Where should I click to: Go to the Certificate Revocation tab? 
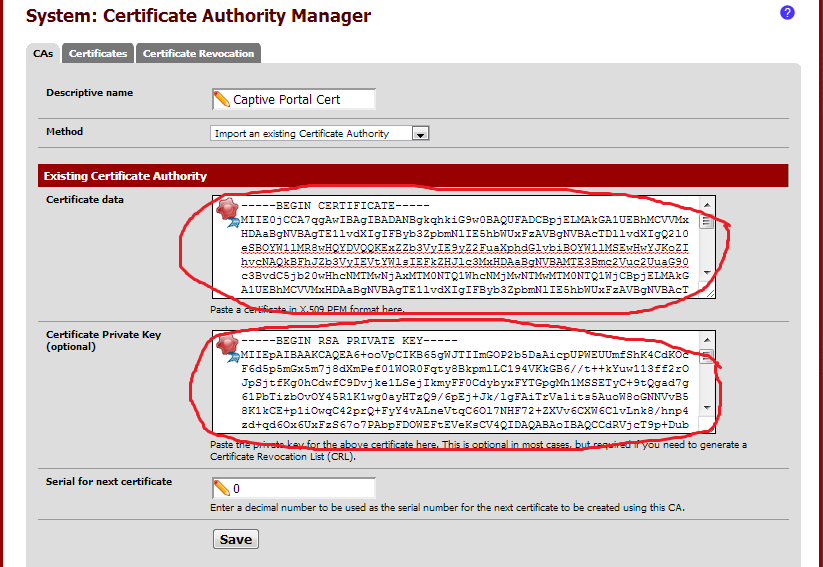tap(198, 54)
